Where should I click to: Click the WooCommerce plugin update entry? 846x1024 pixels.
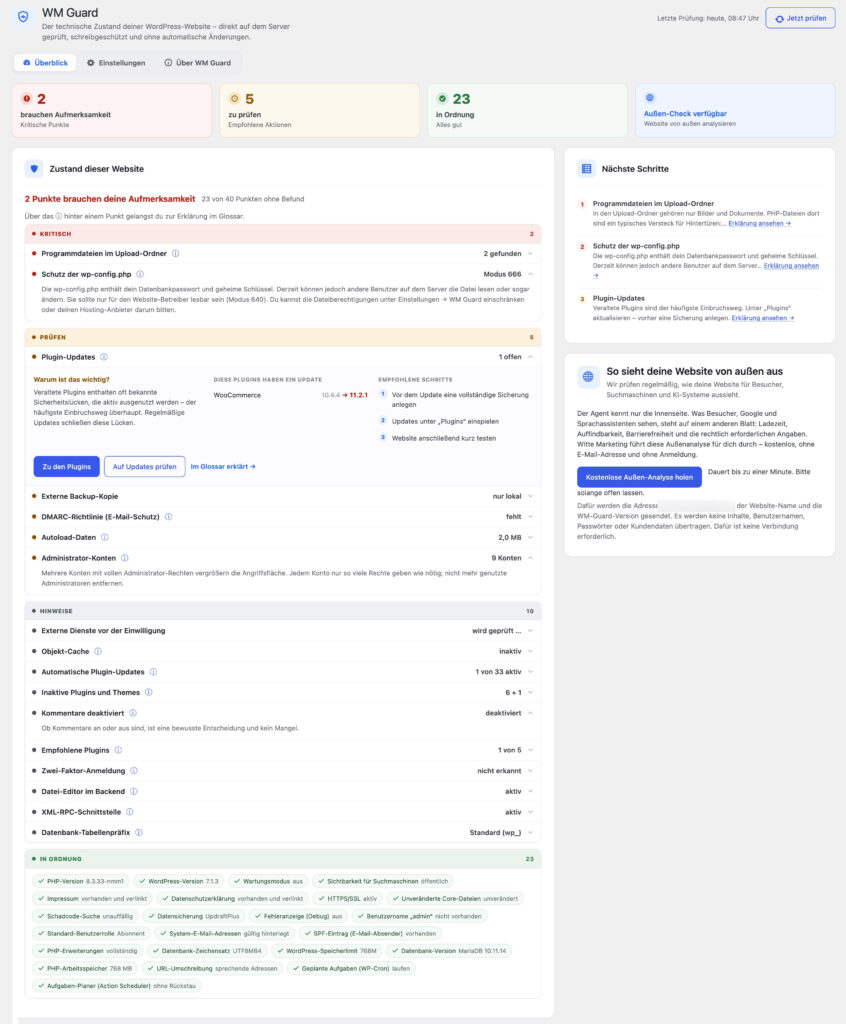click(290, 395)
